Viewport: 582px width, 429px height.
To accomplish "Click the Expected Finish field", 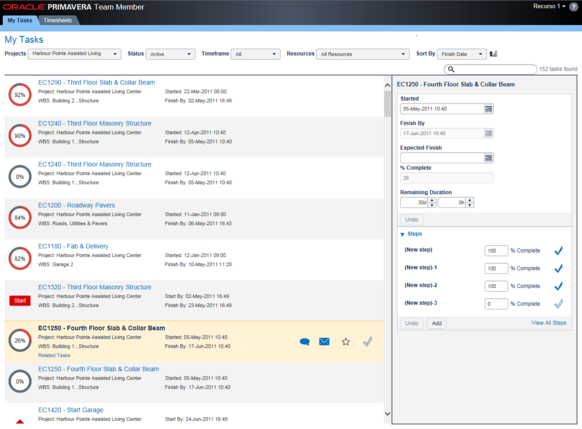I will (442, 158).
